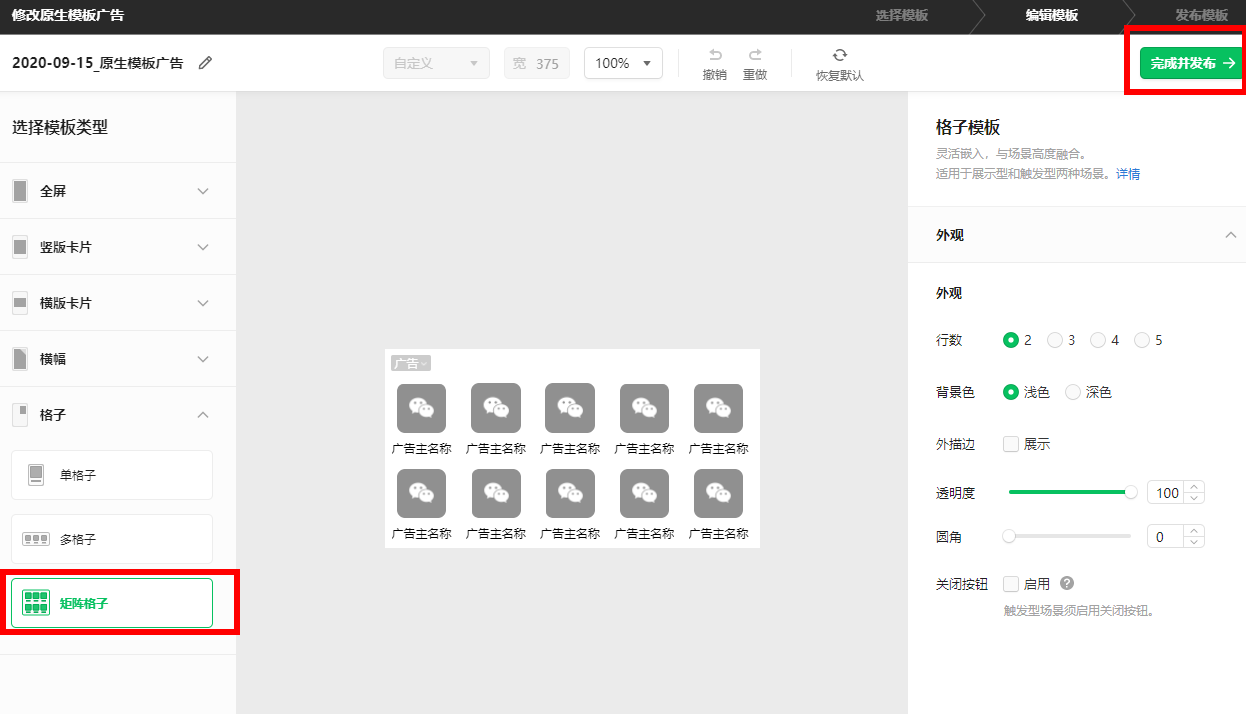
Task: Click the 格子 template type icon
Action: pyautogui.click(x=20, y=415)
